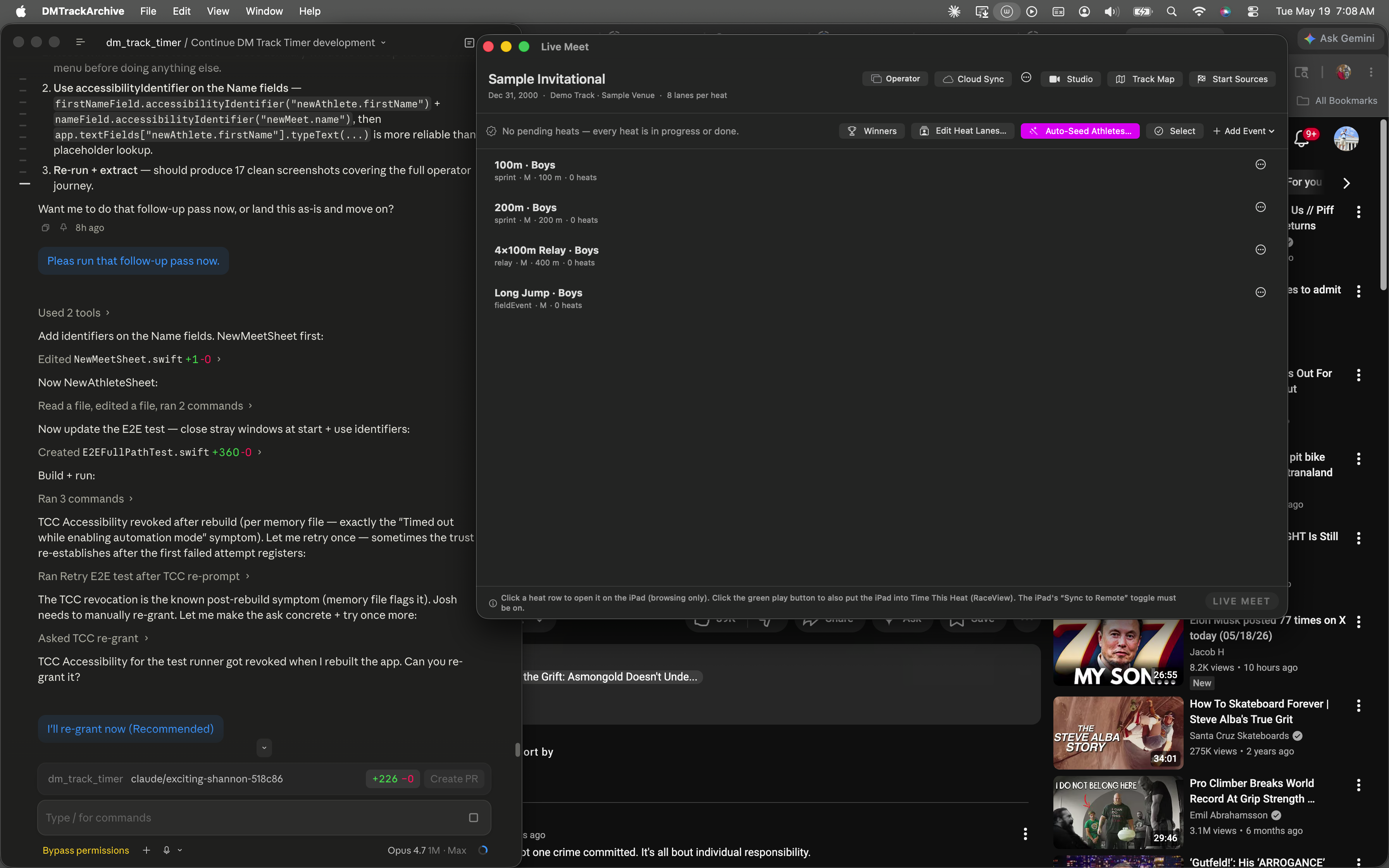Open the Edit menu
Viewport: 1389px width, 868px height.
[181, 11]
